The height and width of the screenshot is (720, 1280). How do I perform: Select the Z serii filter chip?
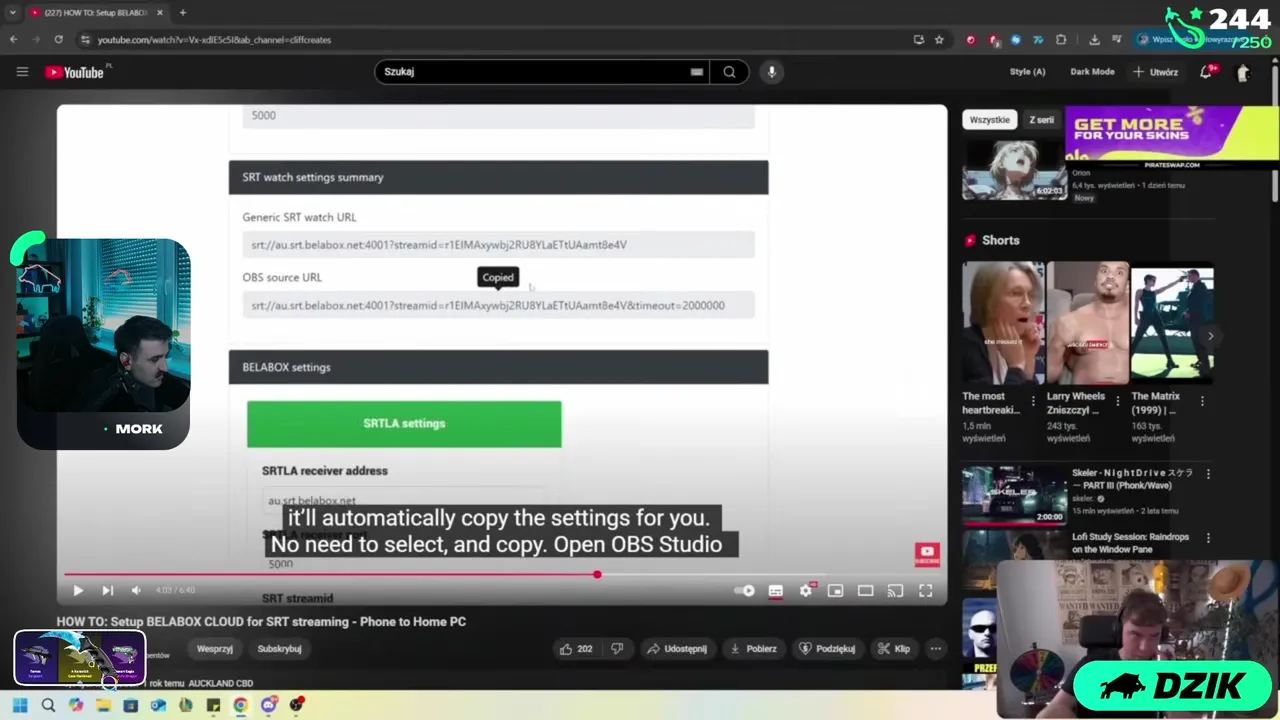[x=1041, y=120]
